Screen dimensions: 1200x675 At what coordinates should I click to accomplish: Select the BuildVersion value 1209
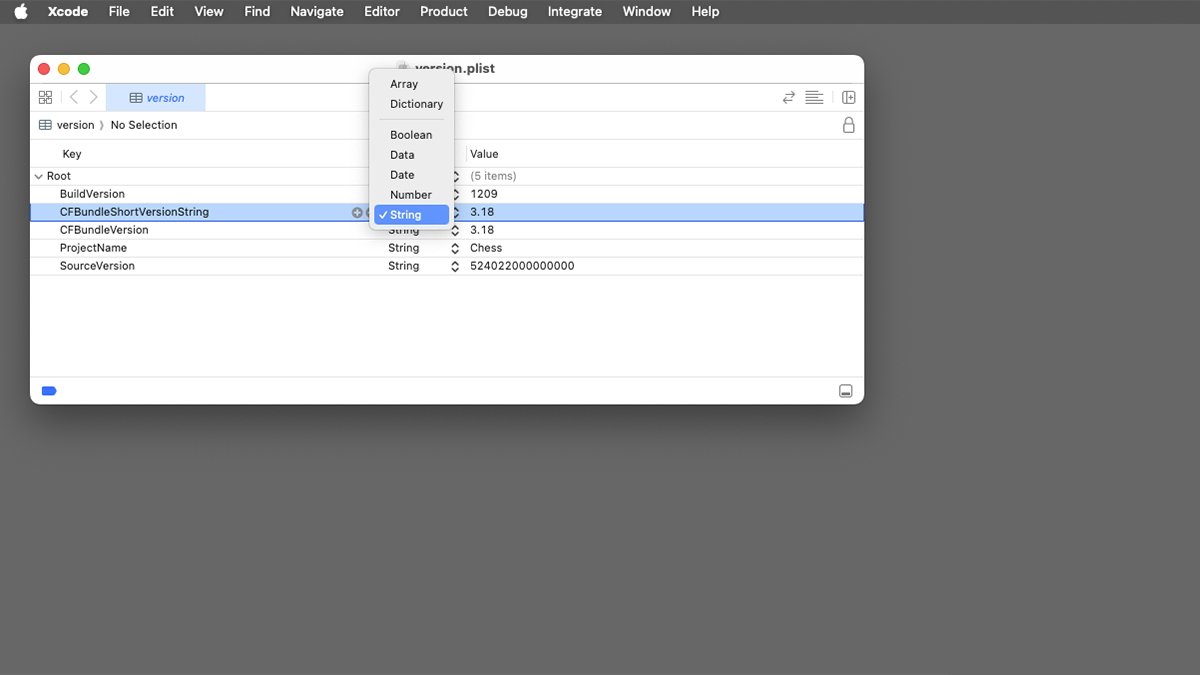click(484, 194)
